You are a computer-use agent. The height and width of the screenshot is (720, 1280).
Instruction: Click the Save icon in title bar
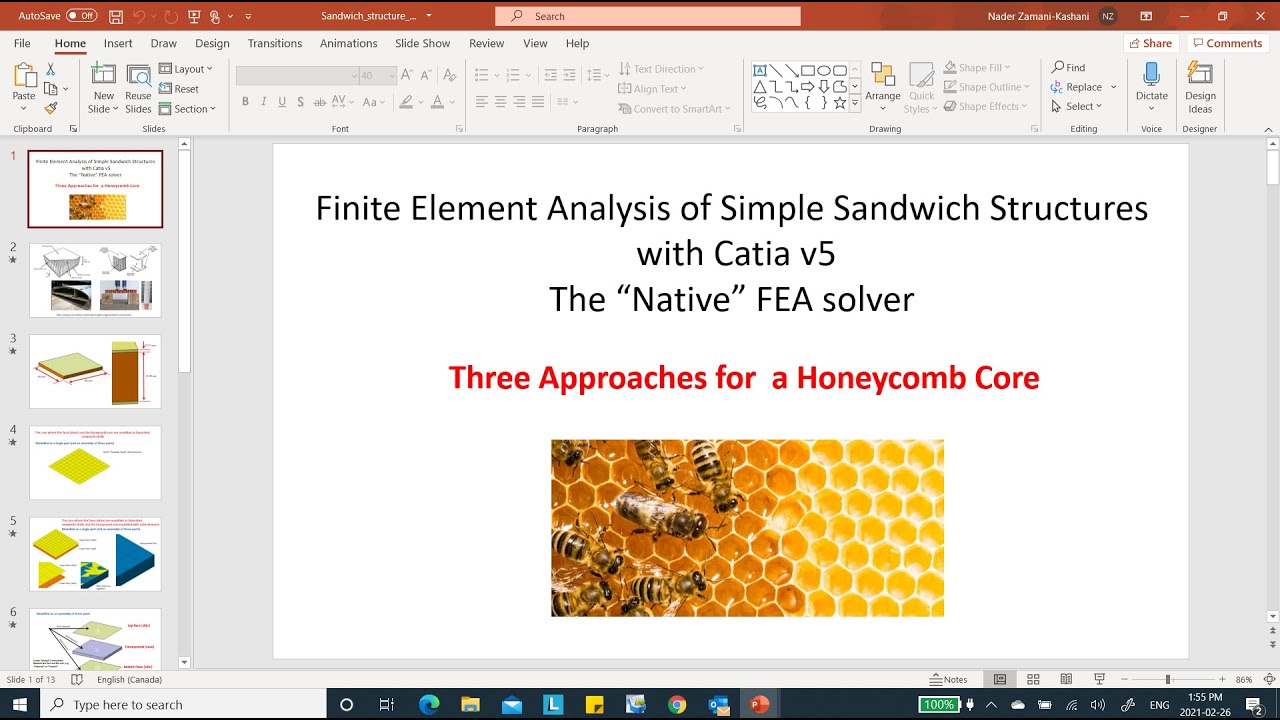(116, 16)
